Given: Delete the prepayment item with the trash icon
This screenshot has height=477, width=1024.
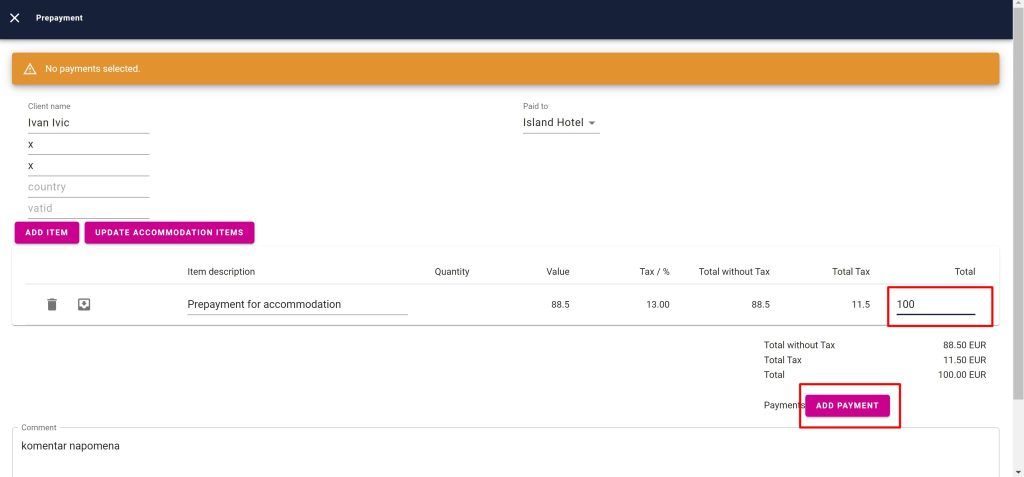Looking at the screenshot, I should 52,304.
